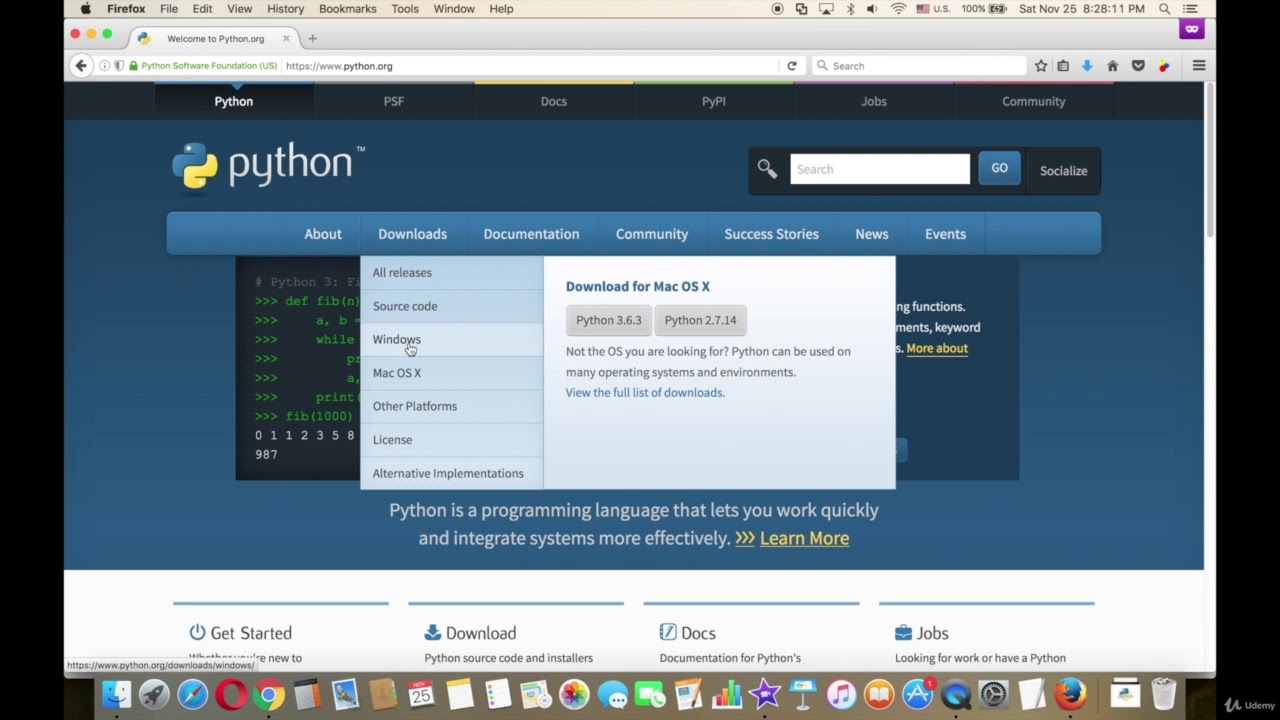This screenshot has width=1280, height=720.
Task: Click the magnifier icon beside python.org search
Action: [767, 169]
